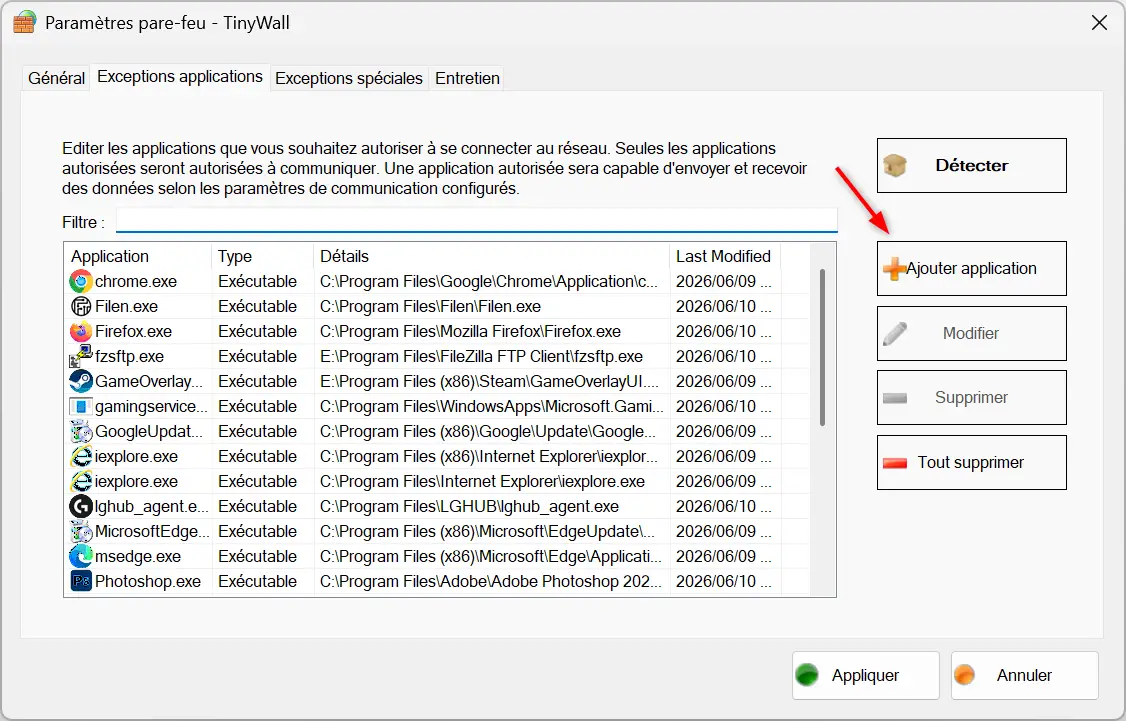Click the Firefox.exe browser icon
1126x721 pixels.
[x=80, y=332]
